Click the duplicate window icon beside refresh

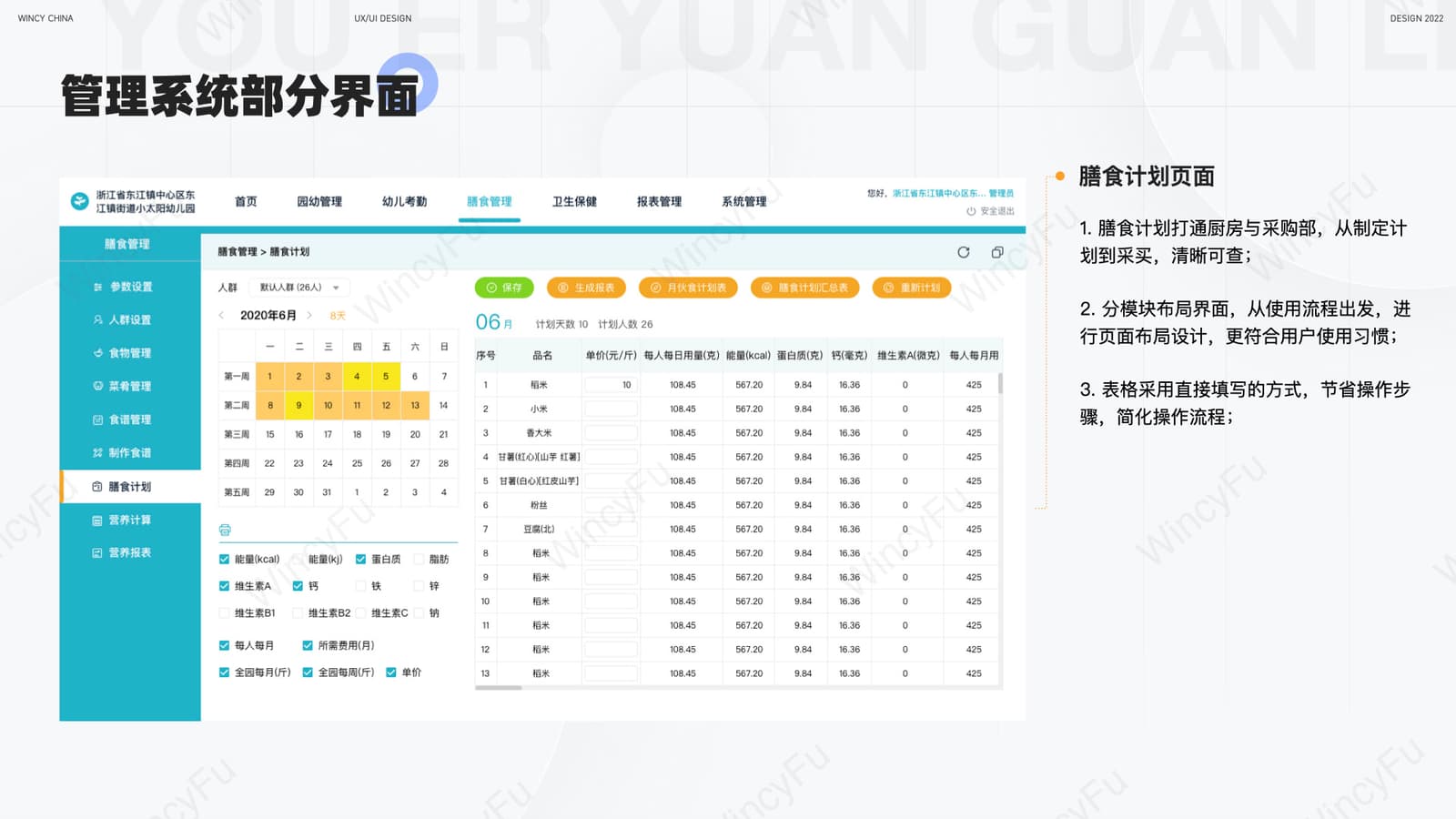pos(997,252)
